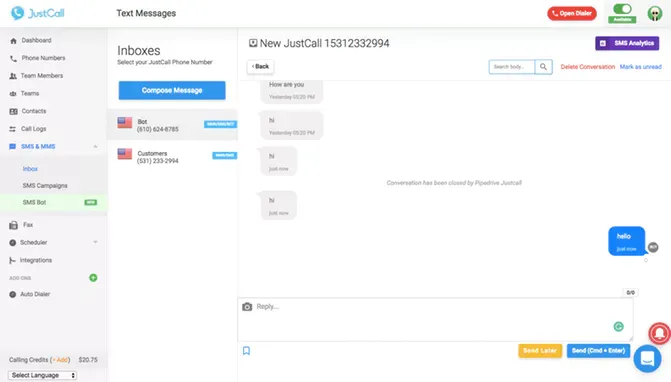Click the camera attachment icon

[x=247, y=307]
